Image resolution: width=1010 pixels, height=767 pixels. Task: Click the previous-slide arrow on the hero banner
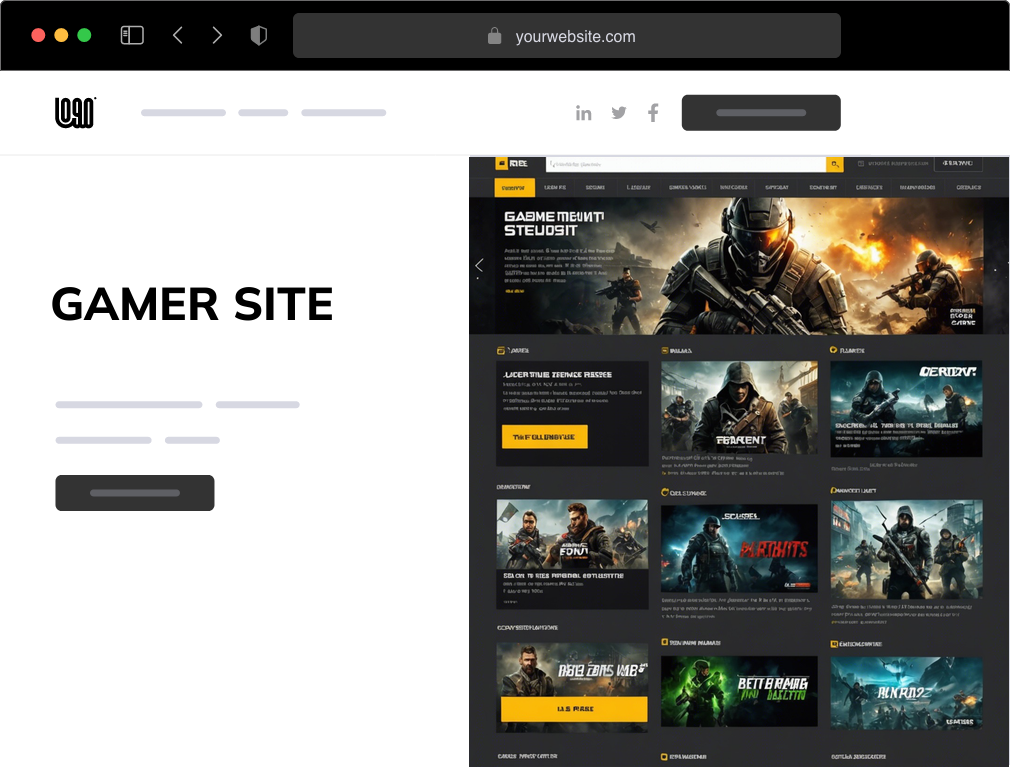479,265
